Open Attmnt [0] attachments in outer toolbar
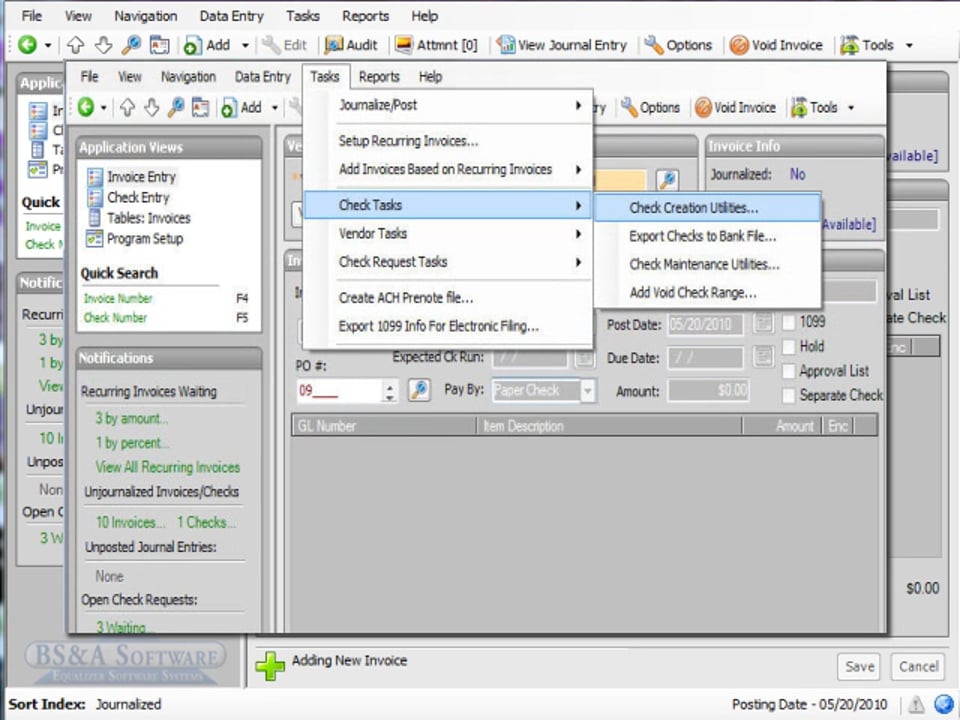The height and width of the screenshot is (720, 960). 437,45
